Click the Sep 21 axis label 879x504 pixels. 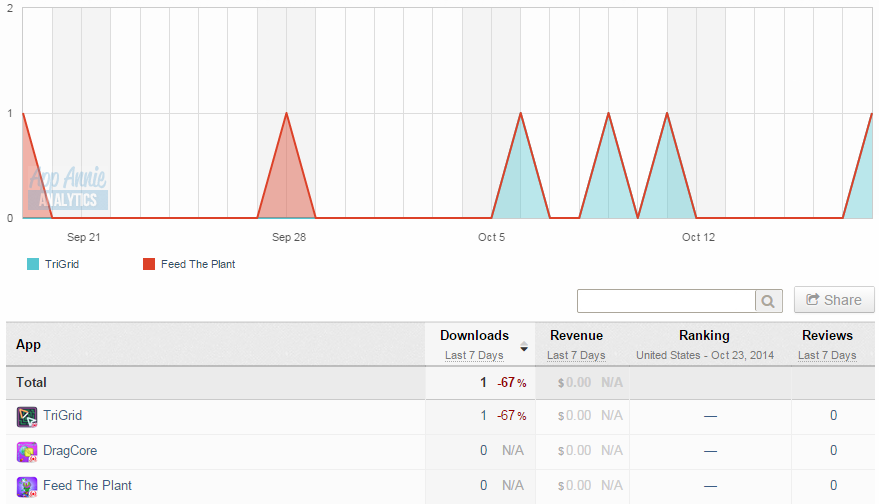84,237
